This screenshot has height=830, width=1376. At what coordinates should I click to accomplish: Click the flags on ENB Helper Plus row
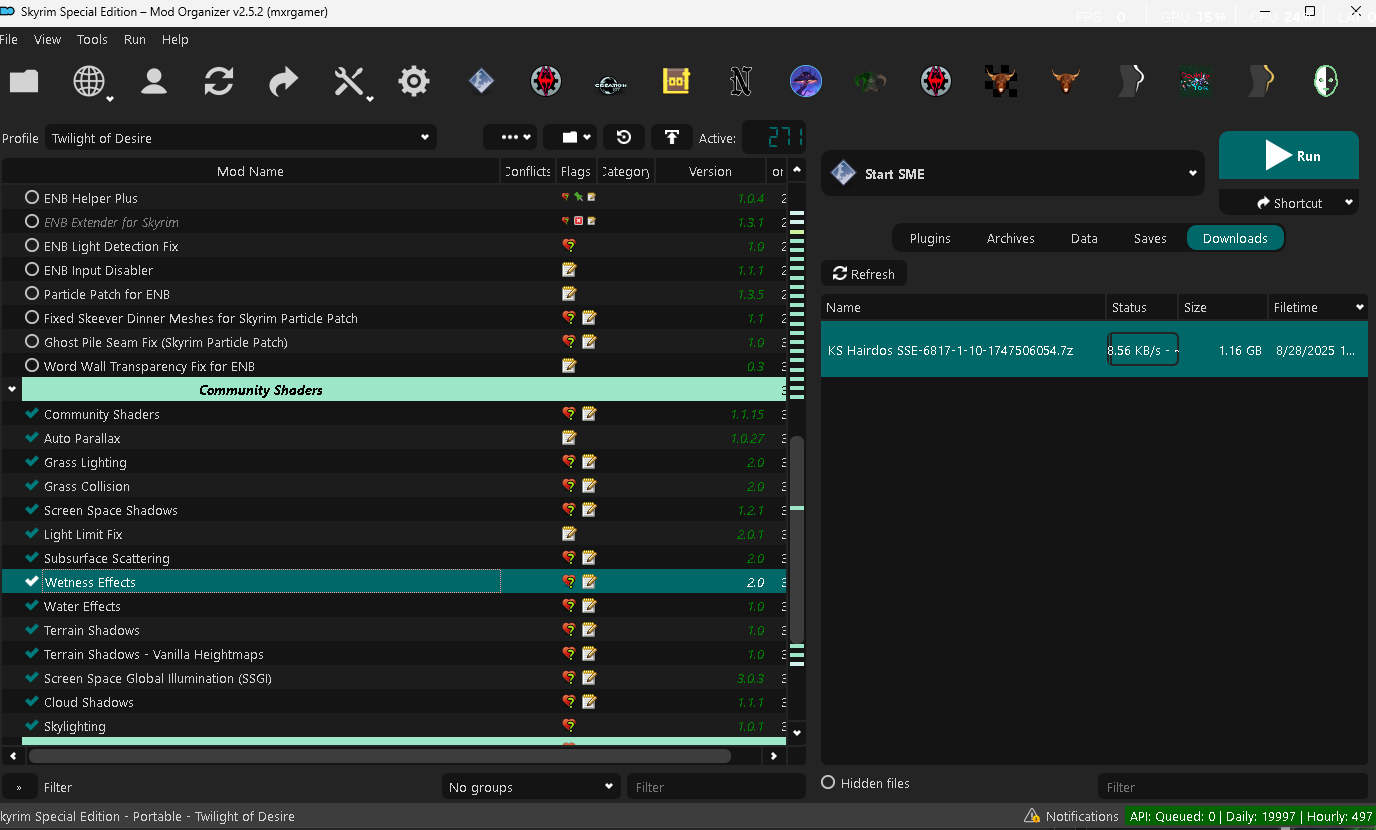579,198
